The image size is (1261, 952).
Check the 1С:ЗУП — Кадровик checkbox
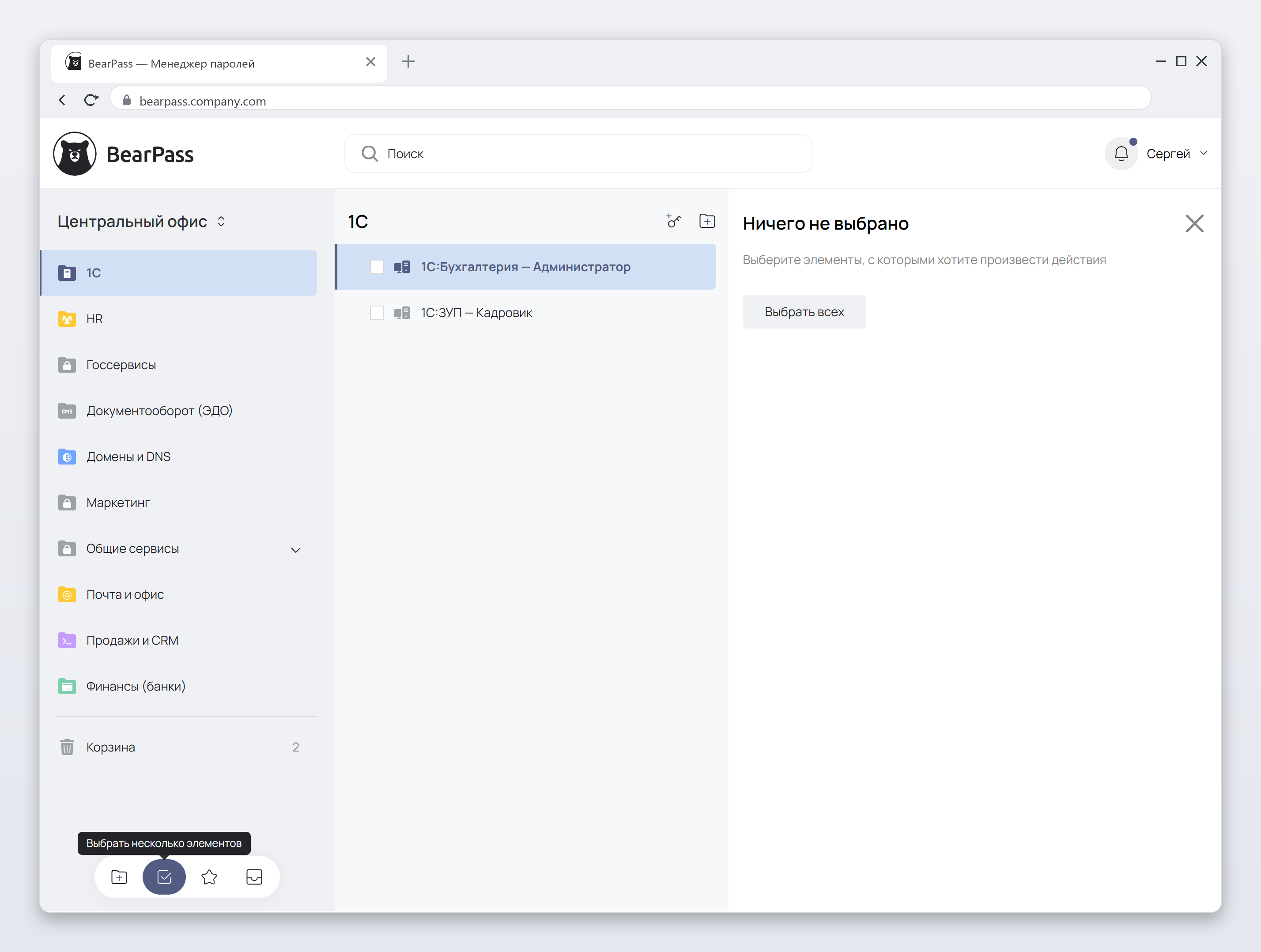coord(377,312)
